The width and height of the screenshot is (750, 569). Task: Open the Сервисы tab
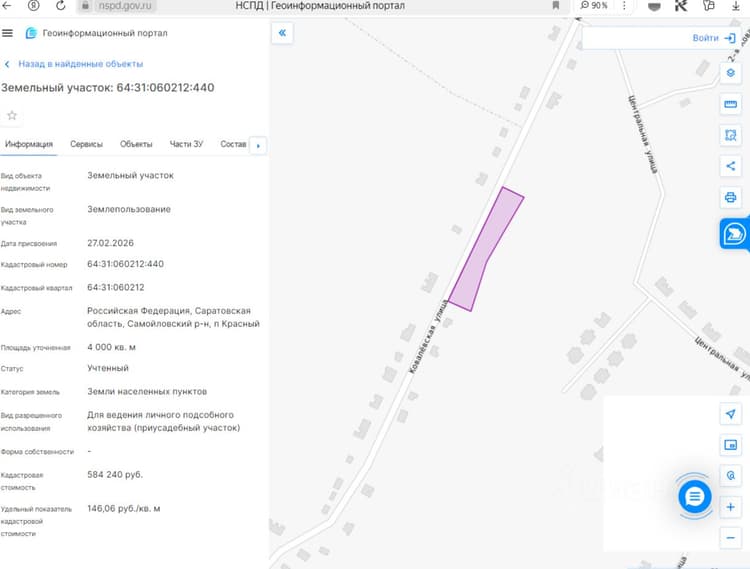[x=86, y=144]
